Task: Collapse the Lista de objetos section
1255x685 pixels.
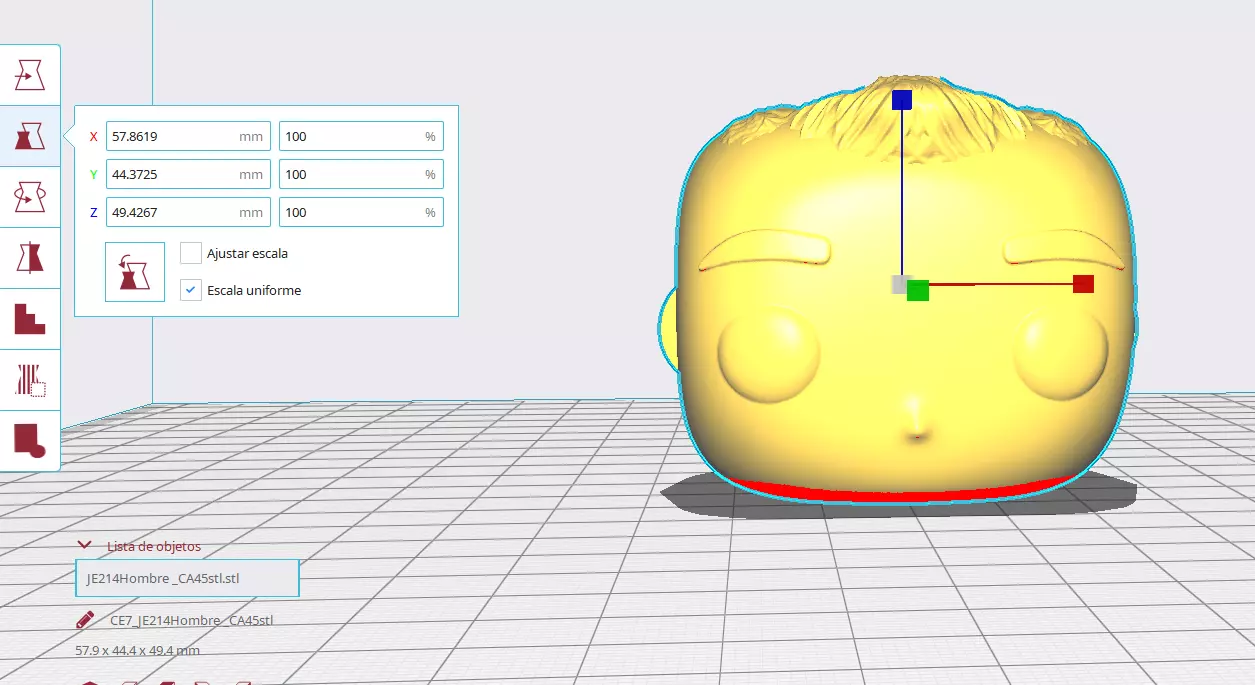Action: [85, 546]
